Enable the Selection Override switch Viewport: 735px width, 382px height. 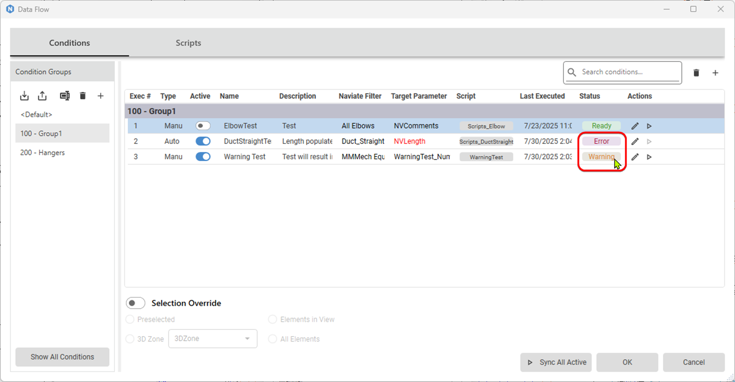[135, 303]
